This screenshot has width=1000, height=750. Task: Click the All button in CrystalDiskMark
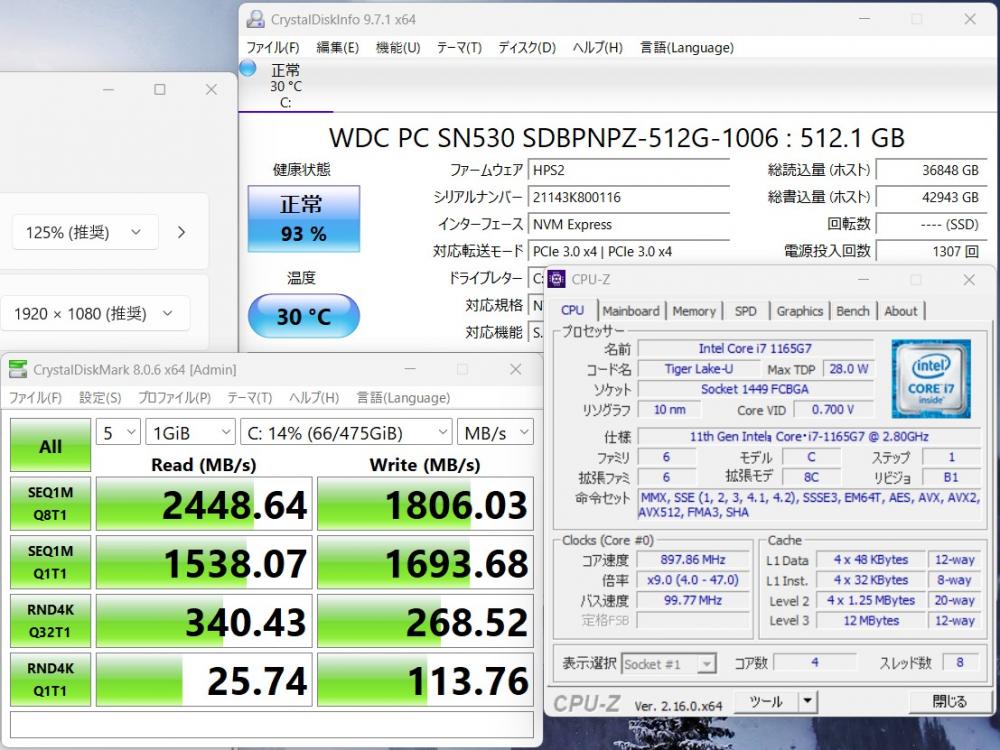point(50,445)
